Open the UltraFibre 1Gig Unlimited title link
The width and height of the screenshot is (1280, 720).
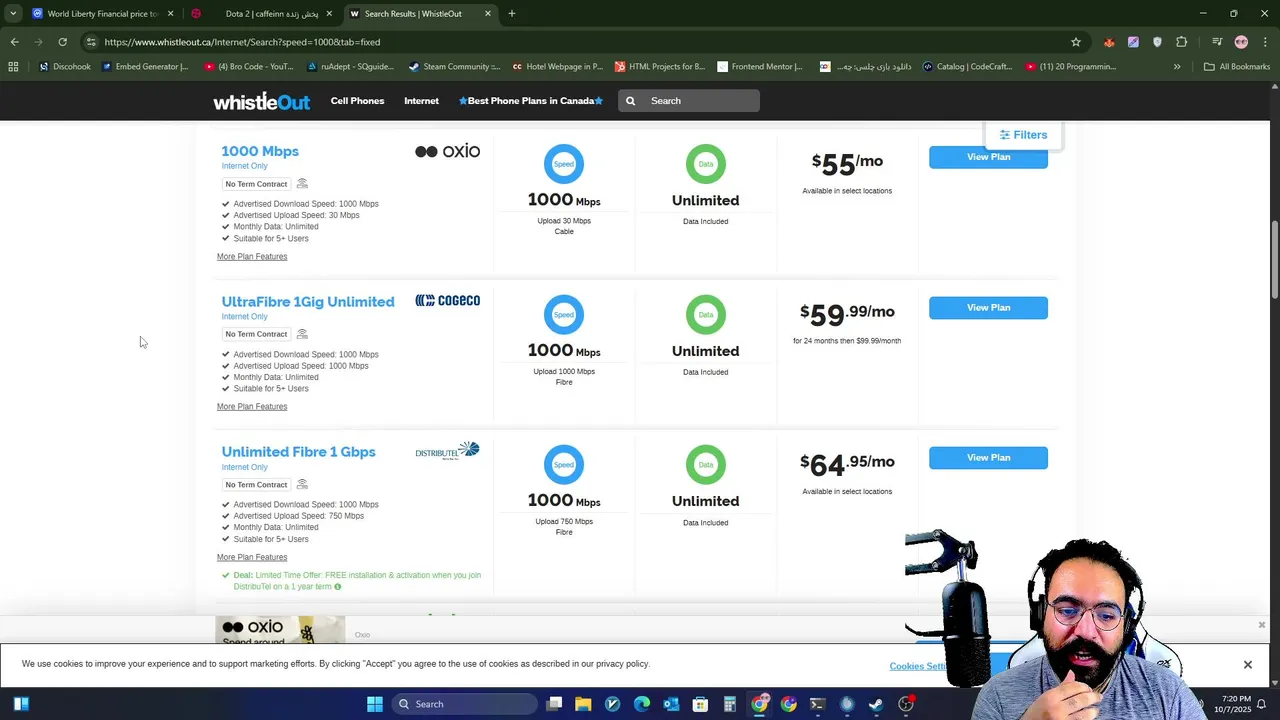[x=308, y=302]
